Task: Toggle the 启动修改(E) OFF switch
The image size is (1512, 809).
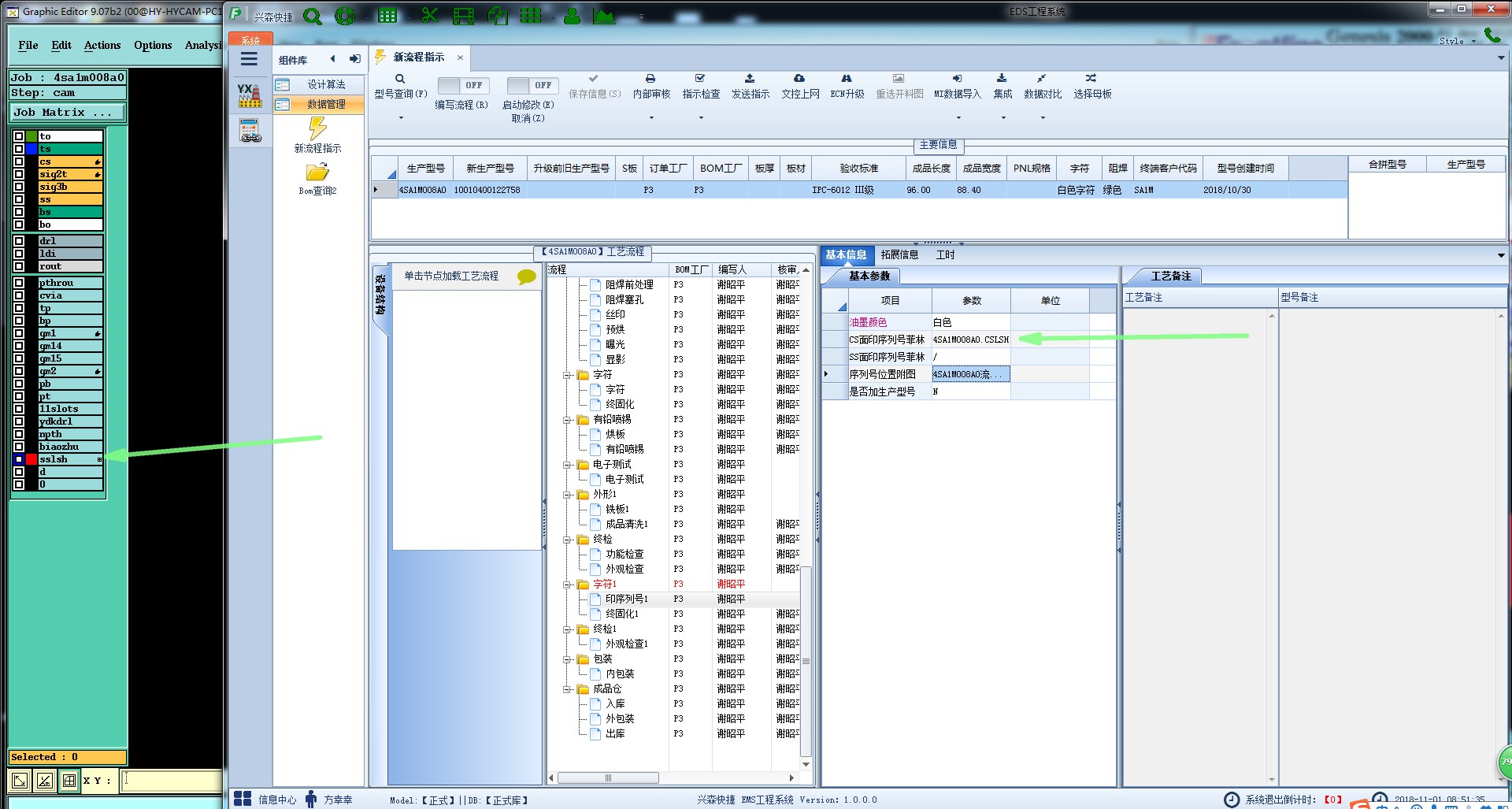Action: tap(532, 85)
